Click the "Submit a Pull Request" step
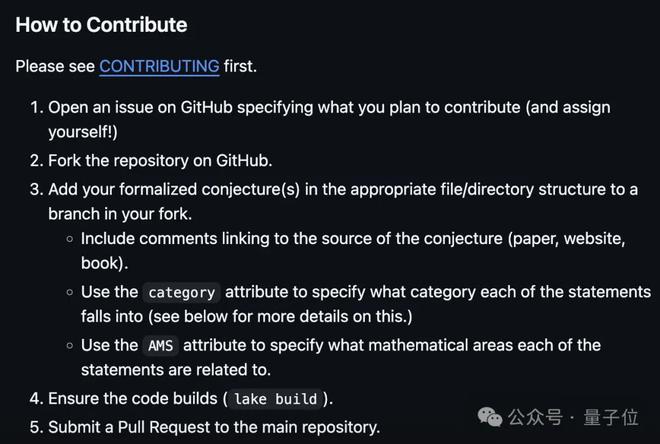This screenshot has width=660, height=444. pyautogui.click(x=214, y=427)
